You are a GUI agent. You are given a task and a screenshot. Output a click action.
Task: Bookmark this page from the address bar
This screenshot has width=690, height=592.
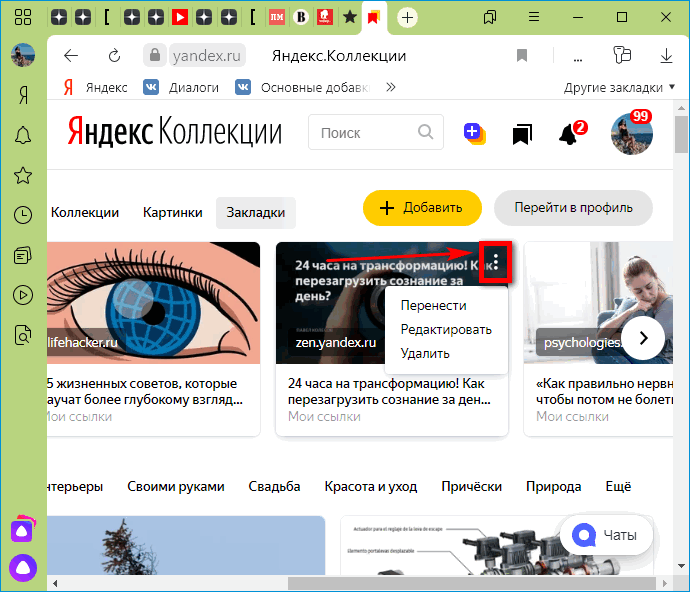coord(522,56)
